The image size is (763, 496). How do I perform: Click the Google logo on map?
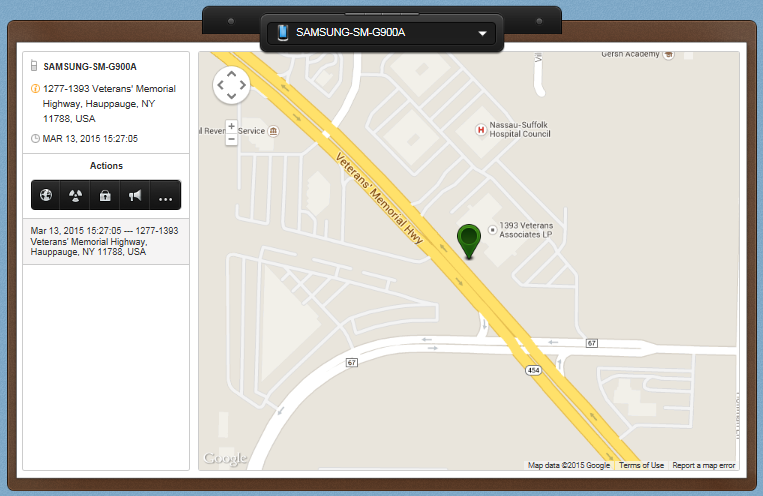[225, 458]
